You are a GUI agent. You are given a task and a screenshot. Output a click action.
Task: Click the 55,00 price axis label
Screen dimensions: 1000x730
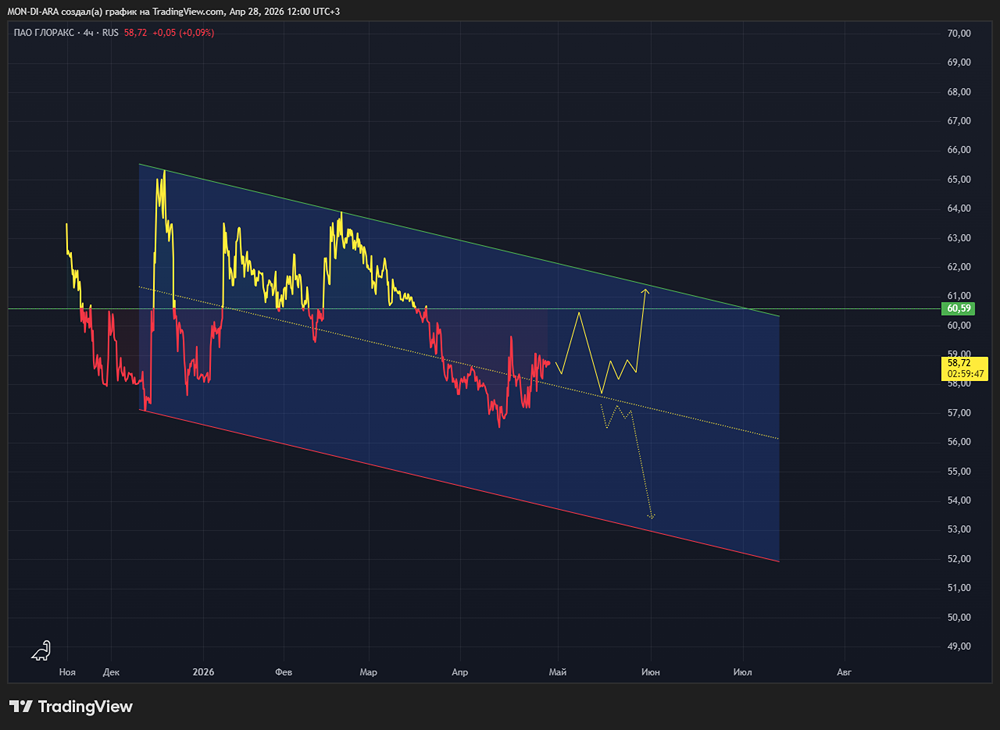959,471
